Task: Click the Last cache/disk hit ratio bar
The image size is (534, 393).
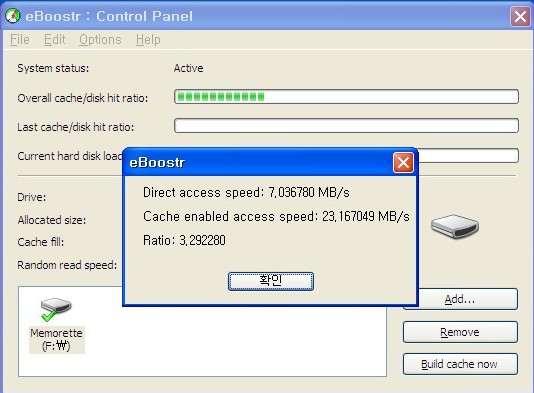Action: tap(346, 126)
